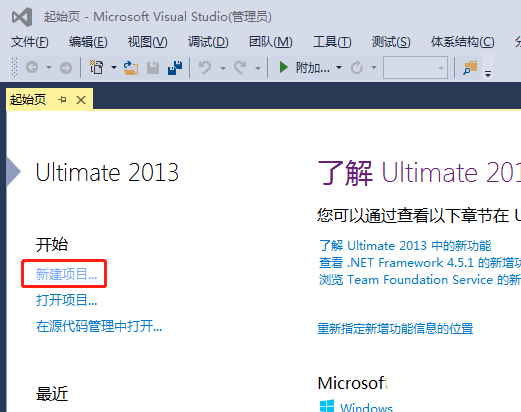Open the 附加... debug target dropdown

pos(339,68)
